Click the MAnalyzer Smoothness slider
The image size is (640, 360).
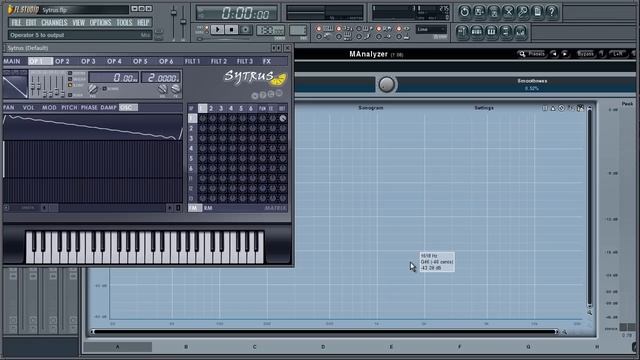pyautogui.click(x=517, y=84)
